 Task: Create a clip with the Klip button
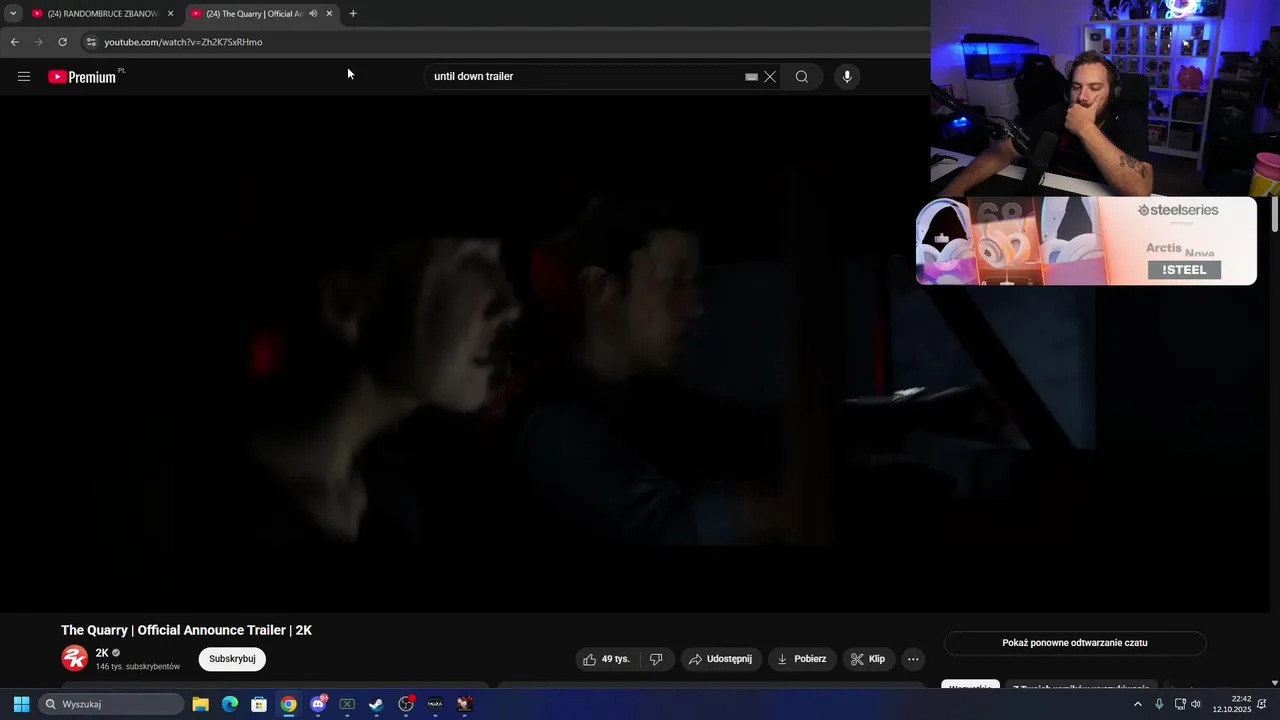(x=868, y=659)
